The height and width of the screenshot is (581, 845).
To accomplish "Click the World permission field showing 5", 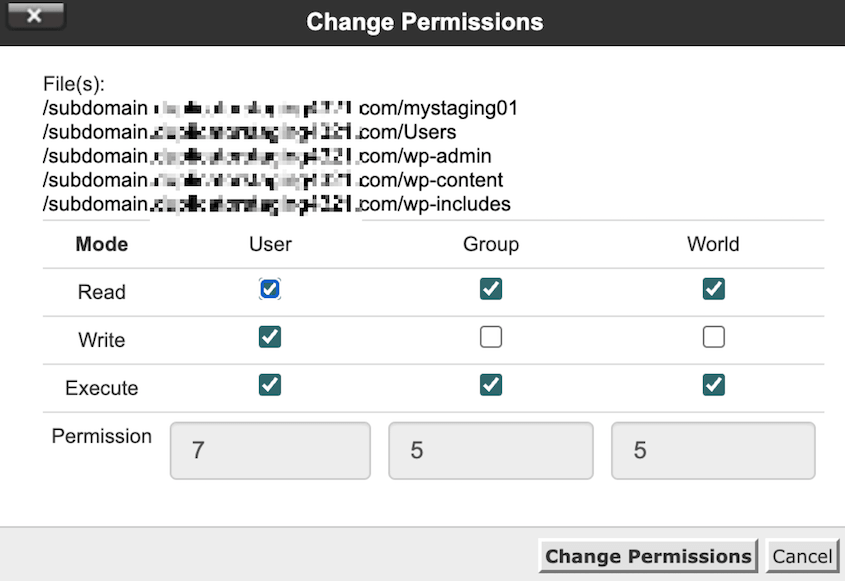I will pyautogui.click(x=713, y=450).
